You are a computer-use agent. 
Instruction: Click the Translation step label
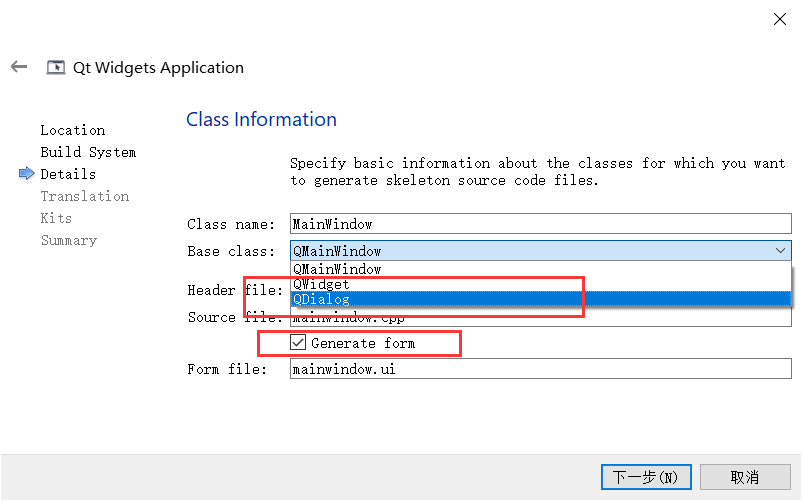click(84, 196)
